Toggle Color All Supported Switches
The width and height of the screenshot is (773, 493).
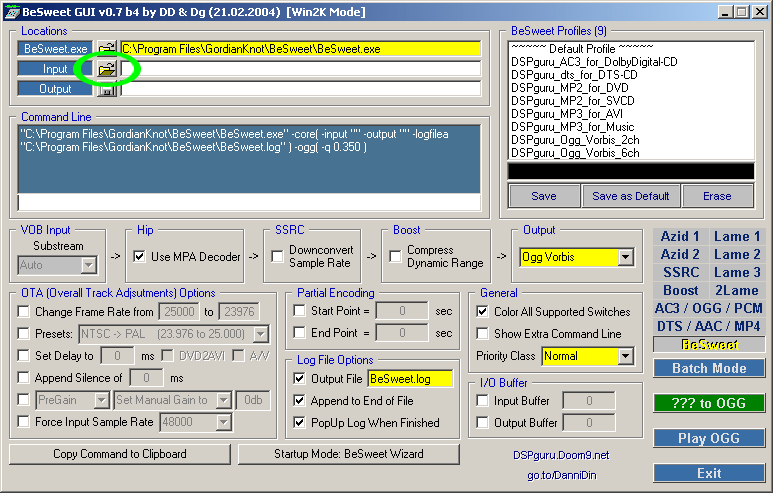482,312
